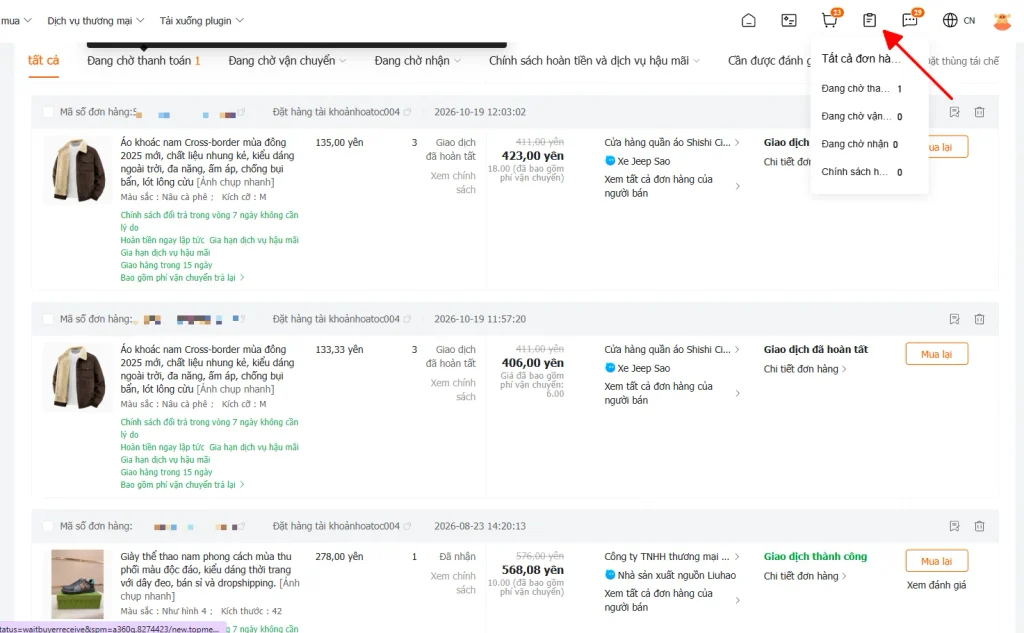Screen dimensions: 1024x633
Task: Delete the order placed at 12:03:02 via trash icon
Action: click(979, 112)
